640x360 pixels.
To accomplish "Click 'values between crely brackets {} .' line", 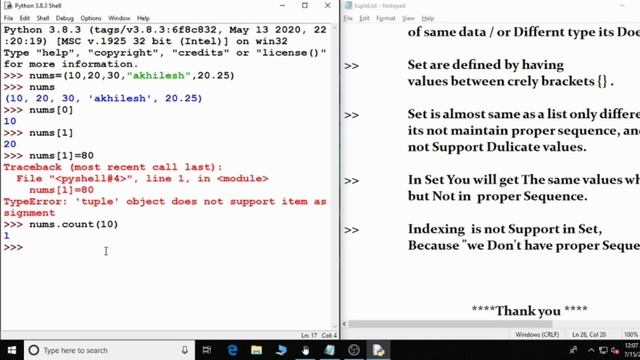I will (511, 81).
